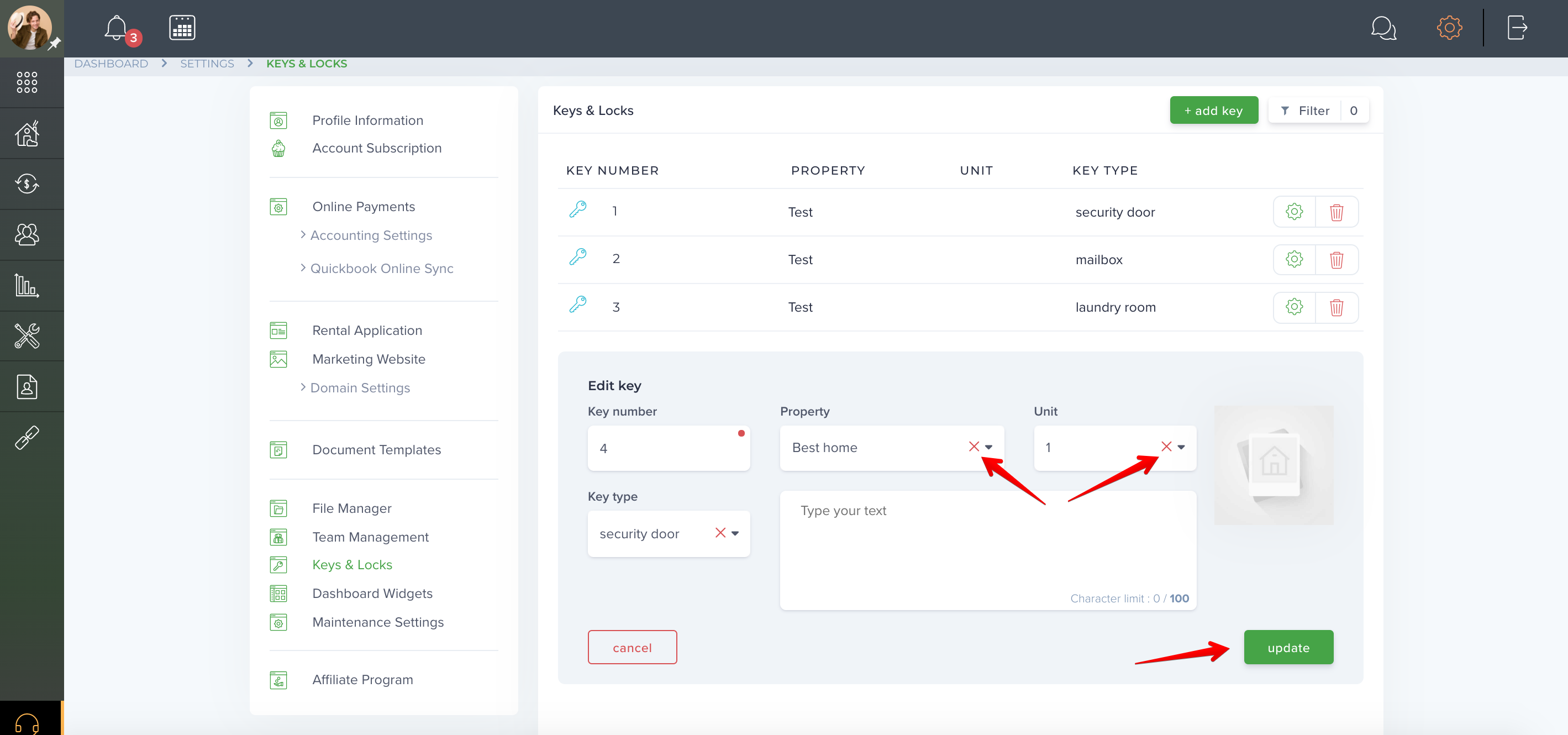This screenshot has width=1568, height=735.
Task: Delete key 1 security door
Action: click(x=1336, y=212)
